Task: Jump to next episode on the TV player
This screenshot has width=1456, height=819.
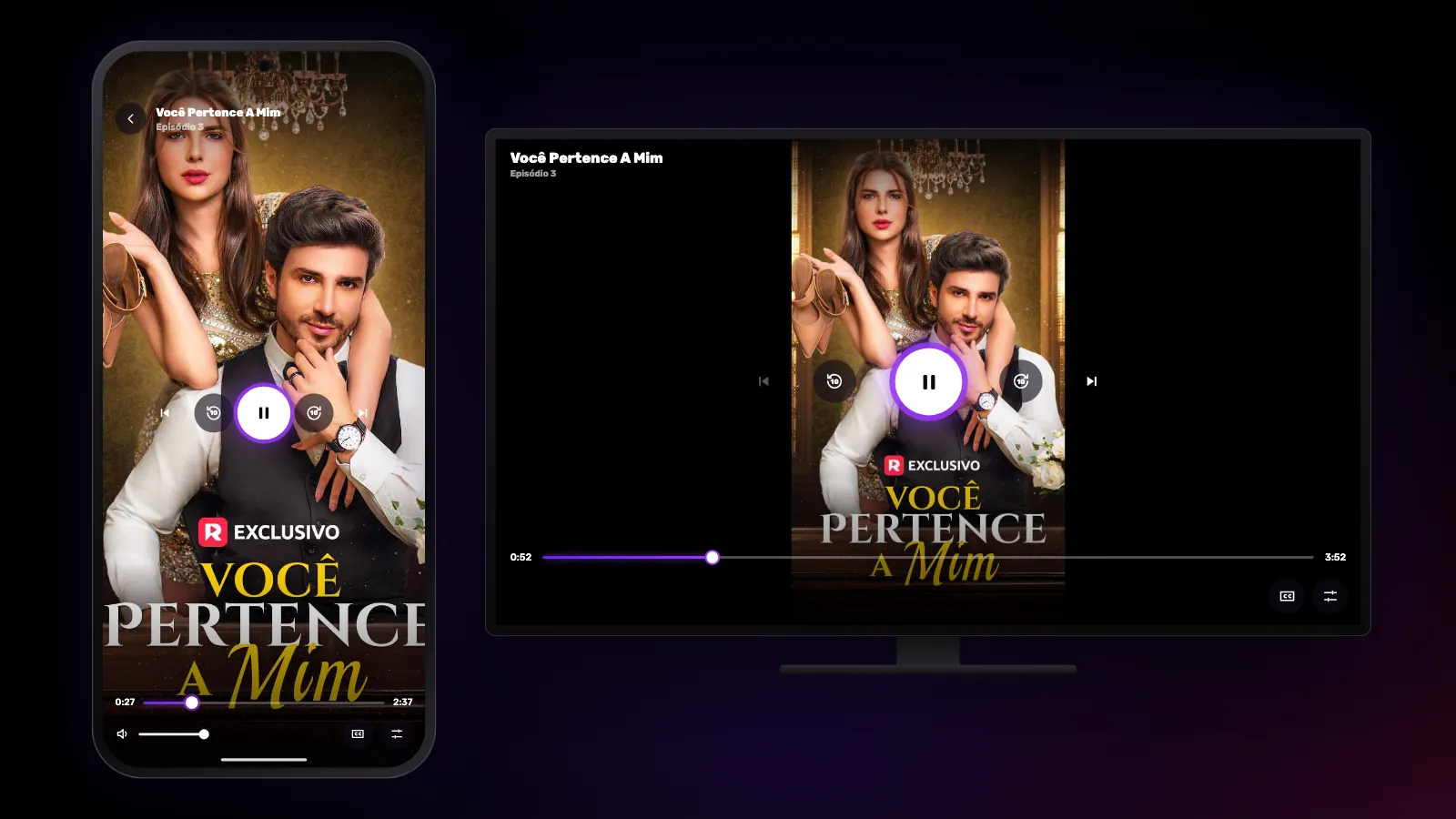Action: pos(1092,381)
